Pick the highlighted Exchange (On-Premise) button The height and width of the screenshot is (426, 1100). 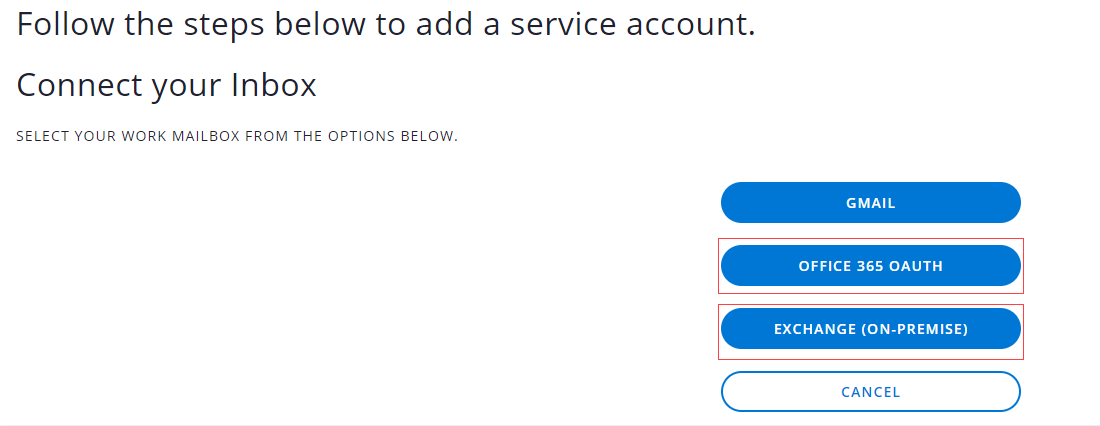pyautogui.click(x=870, y=329)
